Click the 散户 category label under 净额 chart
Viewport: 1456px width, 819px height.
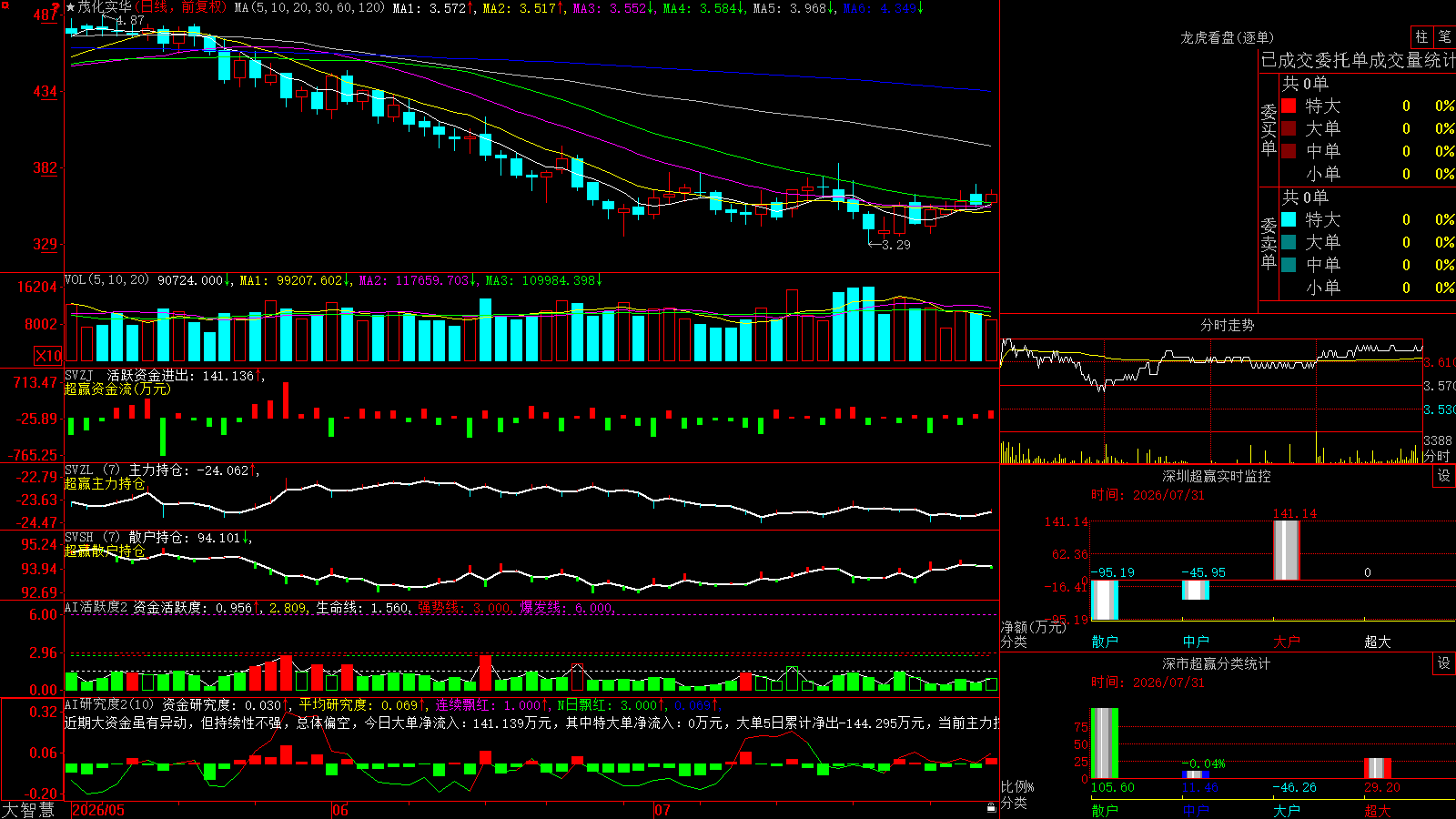[x=1105, y=642]
